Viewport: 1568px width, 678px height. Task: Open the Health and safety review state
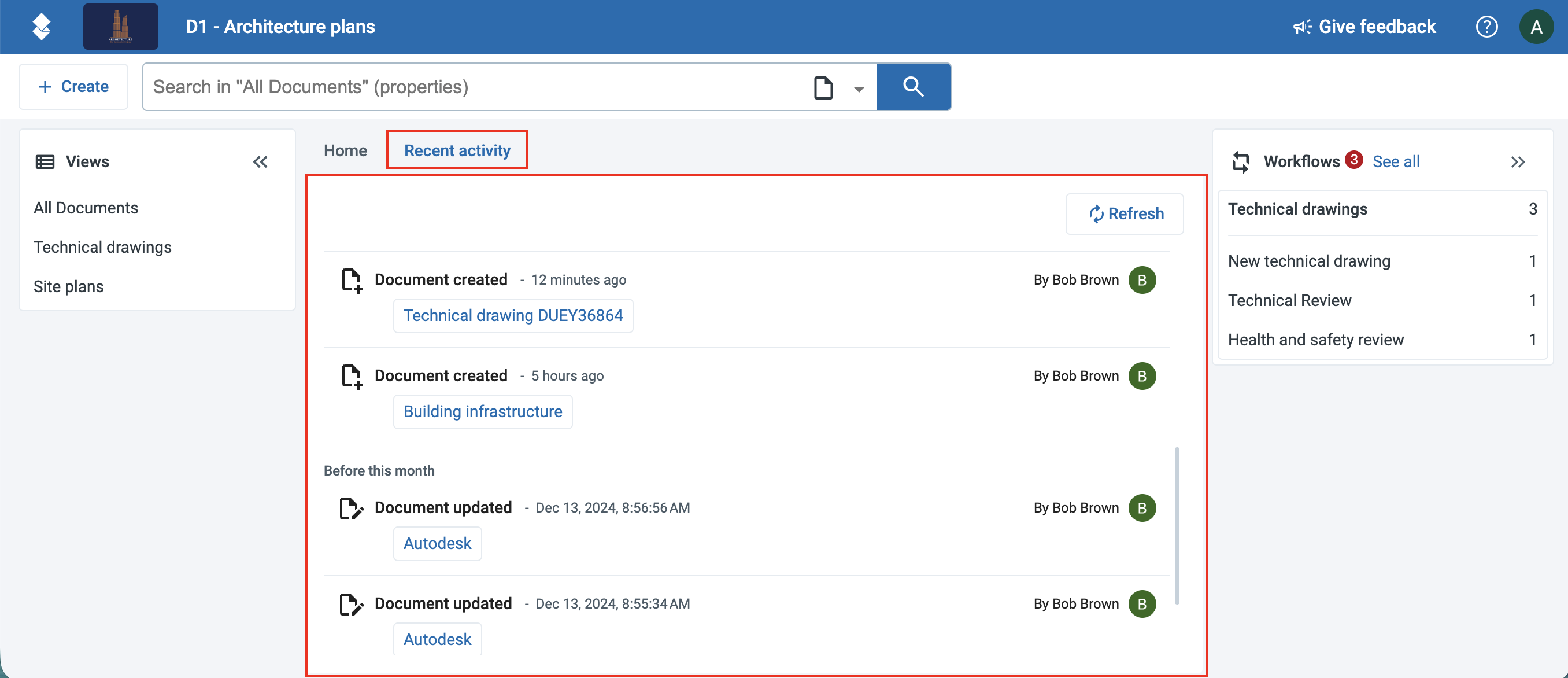(x=1382, y=340)
